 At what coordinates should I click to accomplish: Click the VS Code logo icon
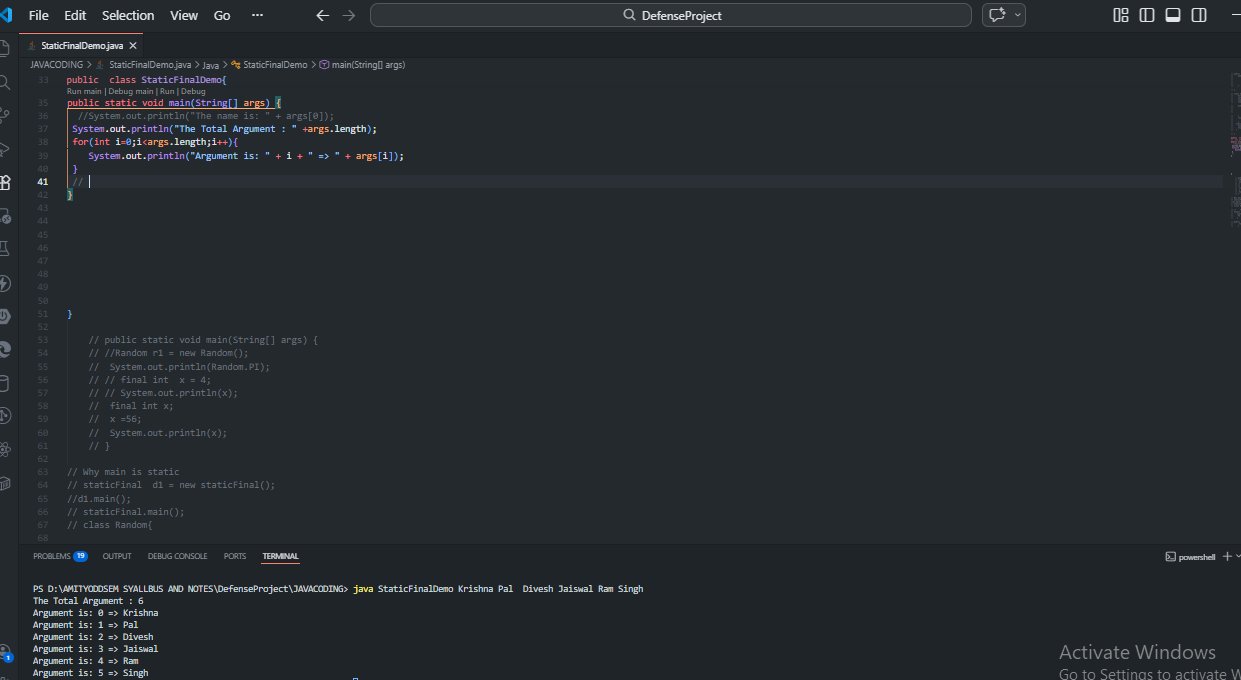[x=7, y=15]
